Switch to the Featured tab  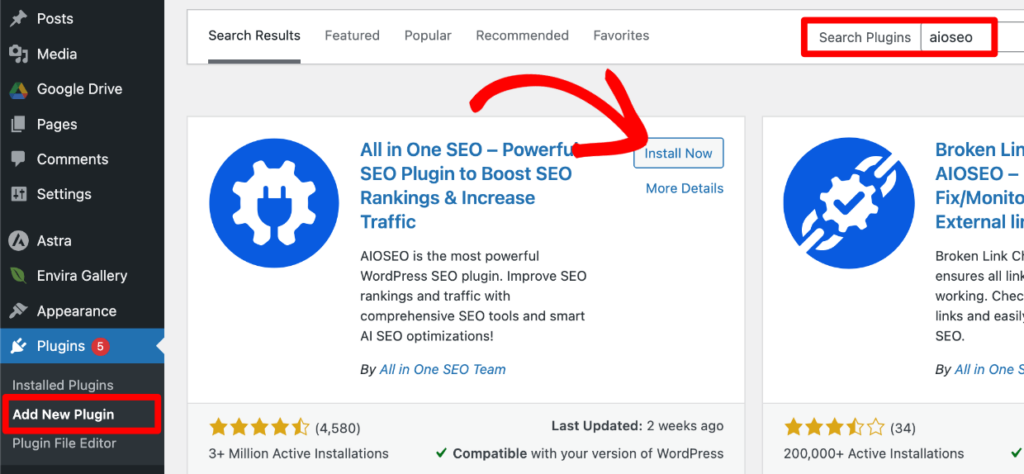tap(352, 35)
